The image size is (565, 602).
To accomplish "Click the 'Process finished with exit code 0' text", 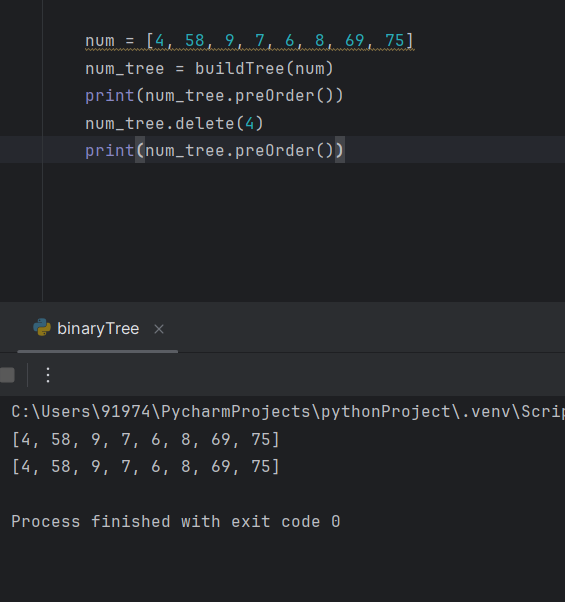I will pos(176,521).
